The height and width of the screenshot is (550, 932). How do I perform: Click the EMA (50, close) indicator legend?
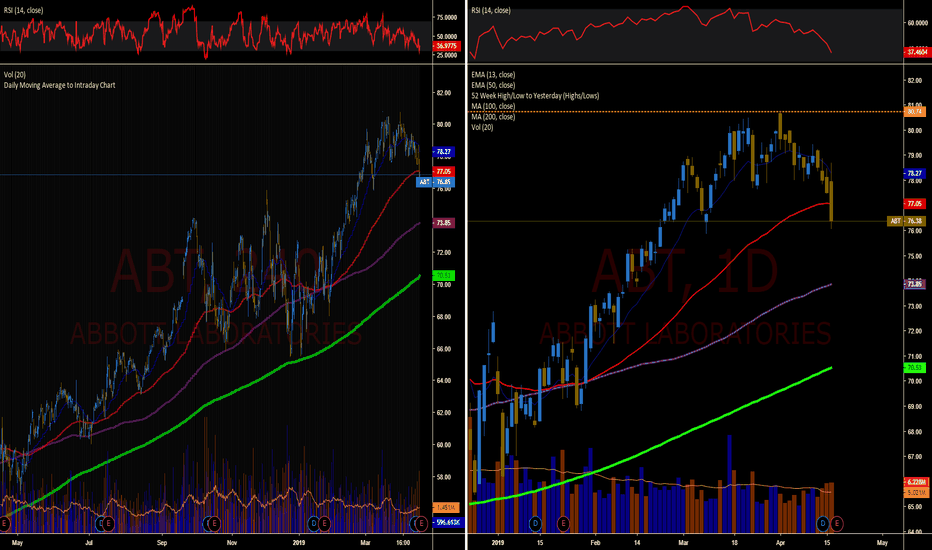tap(493, 85)
